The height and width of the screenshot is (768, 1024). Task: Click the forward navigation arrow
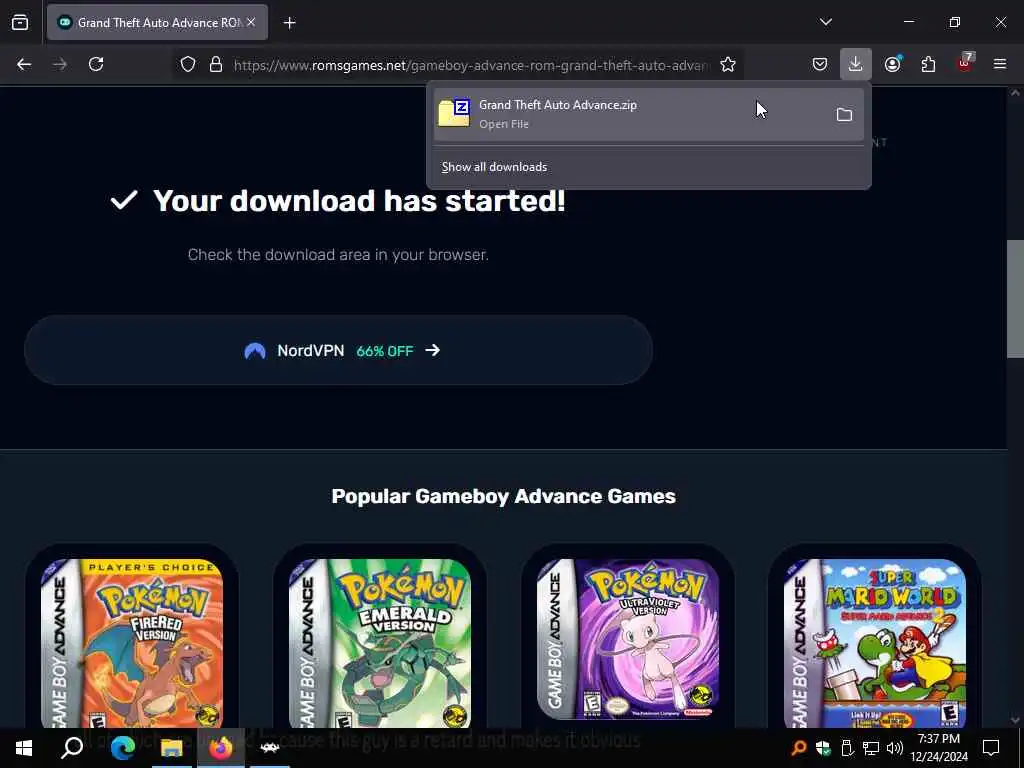point(60,64)
